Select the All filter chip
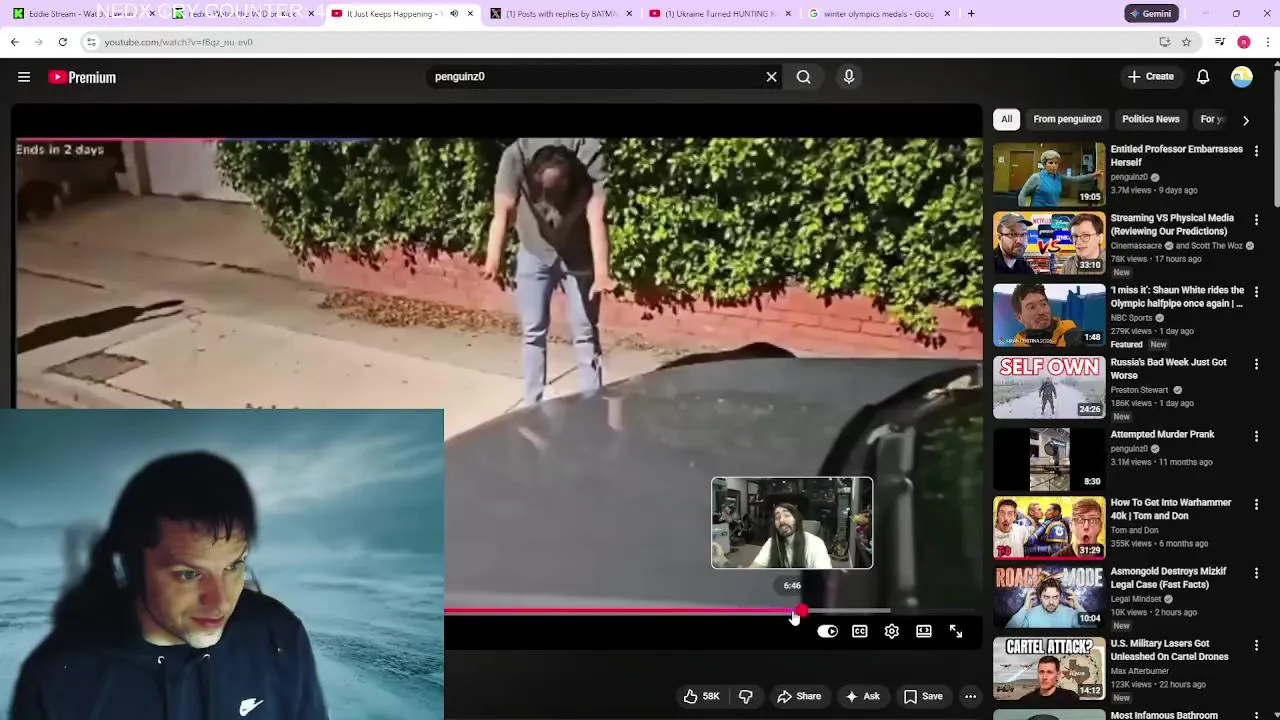1280x720 pixels. (x=1007, y=119)
